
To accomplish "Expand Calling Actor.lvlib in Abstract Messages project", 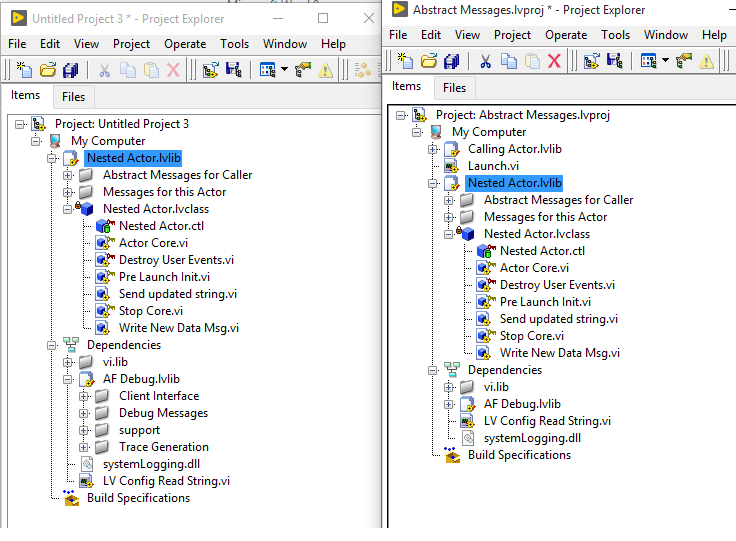I will pos(433,150).
